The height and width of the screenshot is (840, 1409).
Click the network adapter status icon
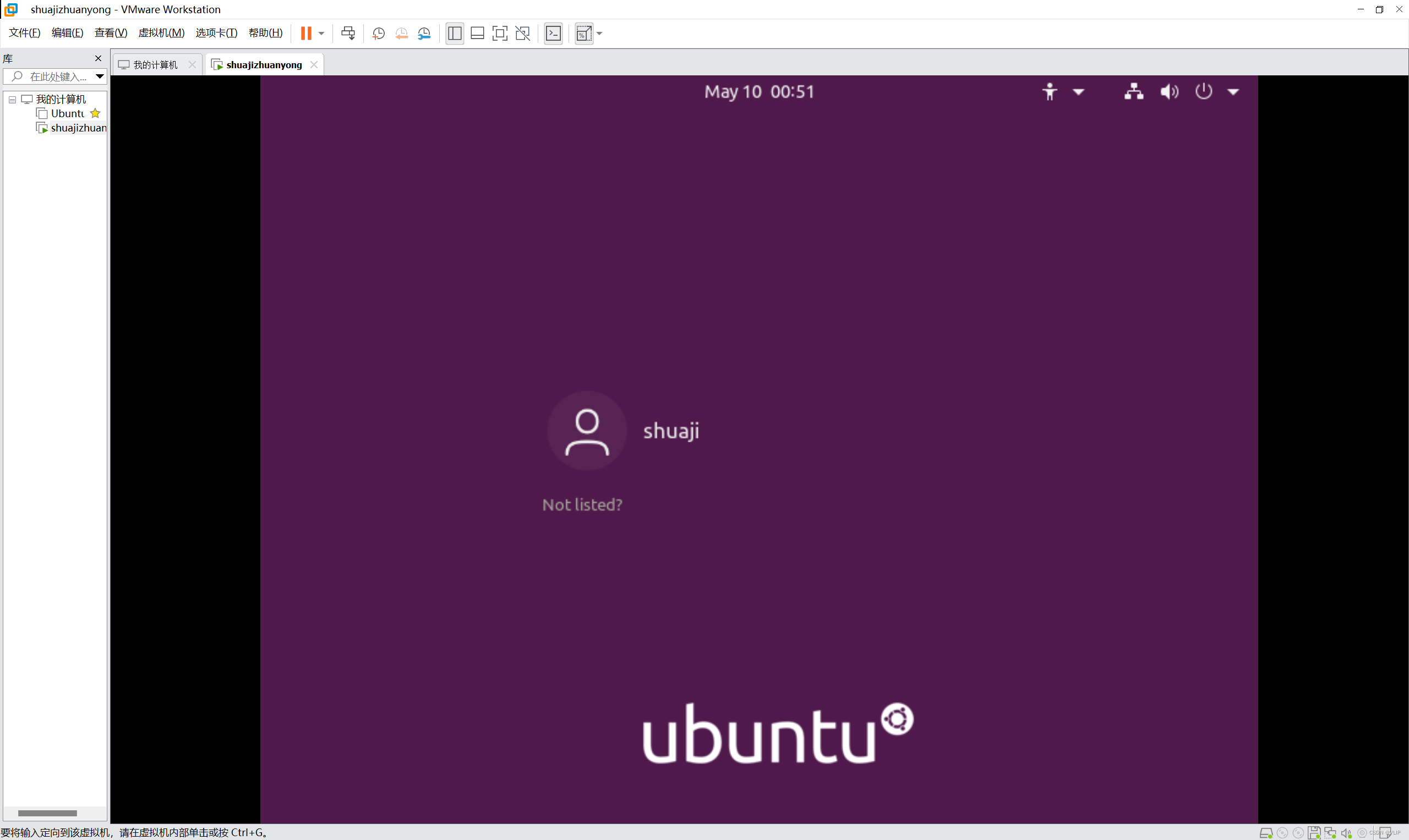1330,833
